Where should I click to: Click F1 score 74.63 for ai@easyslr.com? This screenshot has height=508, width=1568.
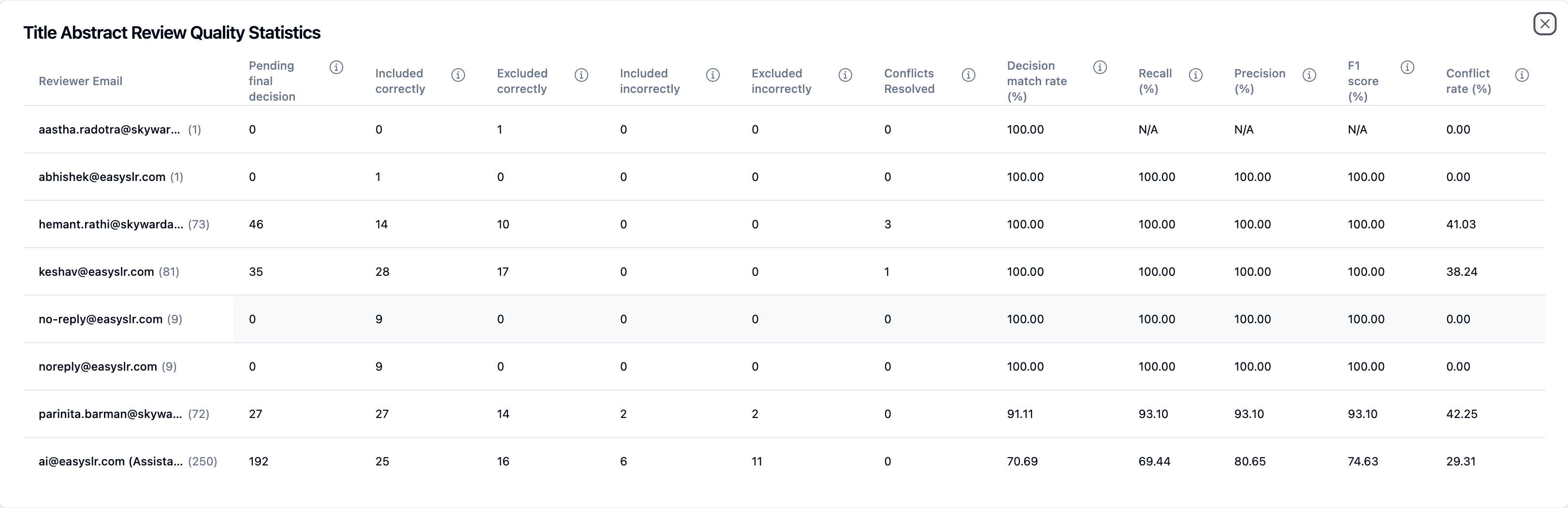tap(1363, 462)
